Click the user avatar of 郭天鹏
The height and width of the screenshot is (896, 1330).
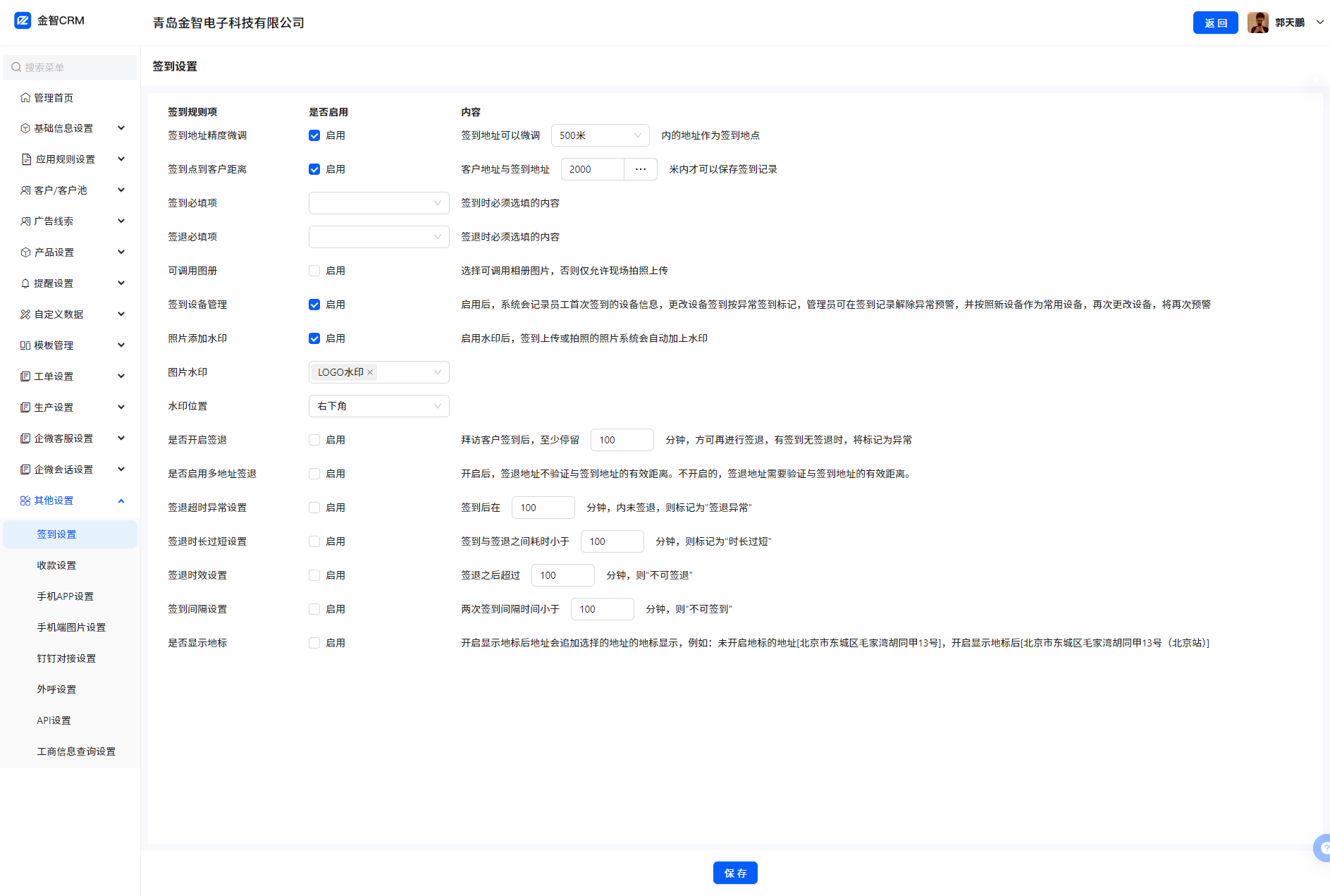[x=1257, y=23]
